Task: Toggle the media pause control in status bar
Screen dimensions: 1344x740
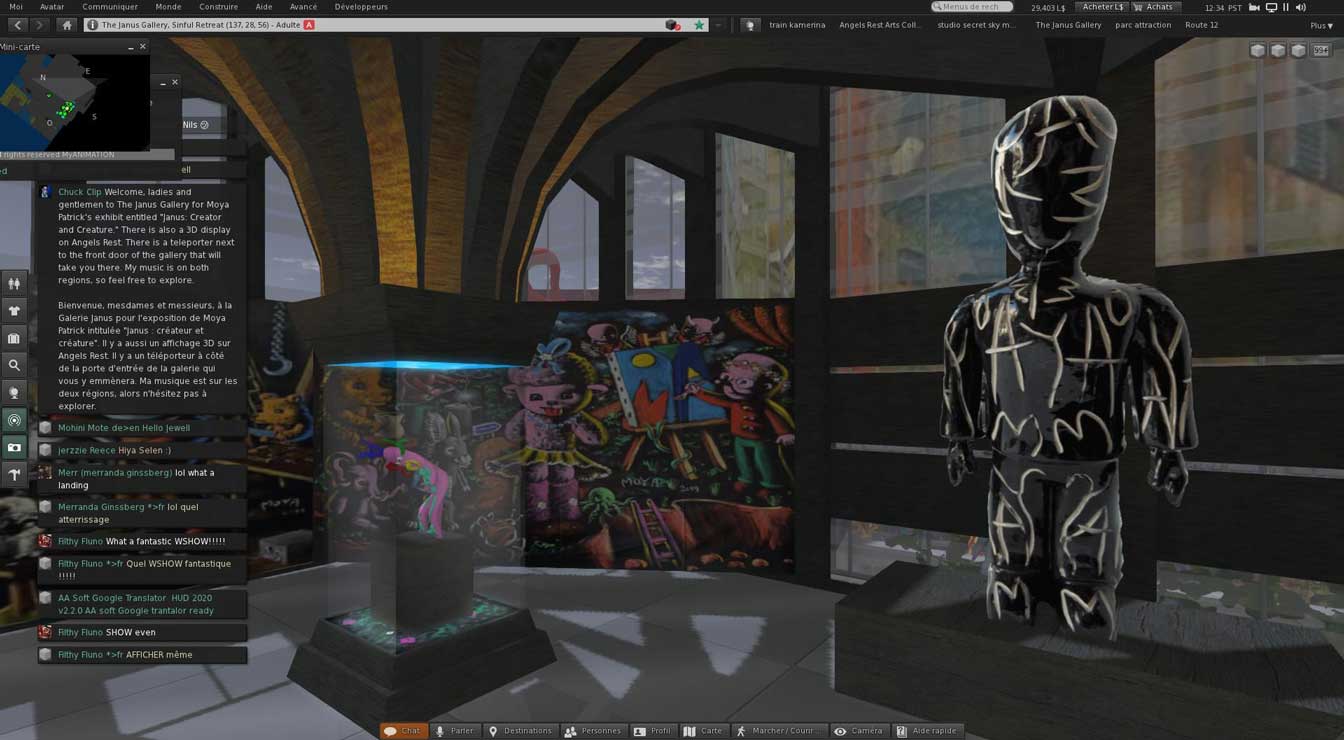Action: pyautogui.click(x=1286, y=7)
